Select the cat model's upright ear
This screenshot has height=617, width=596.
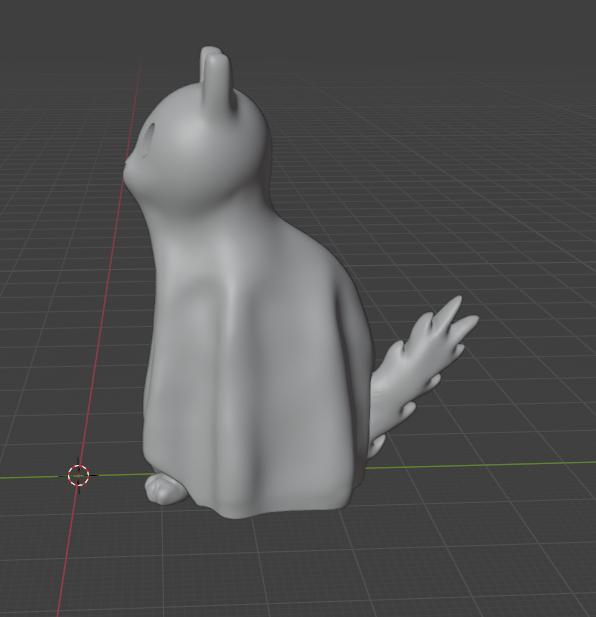click(x=215, y=77)
